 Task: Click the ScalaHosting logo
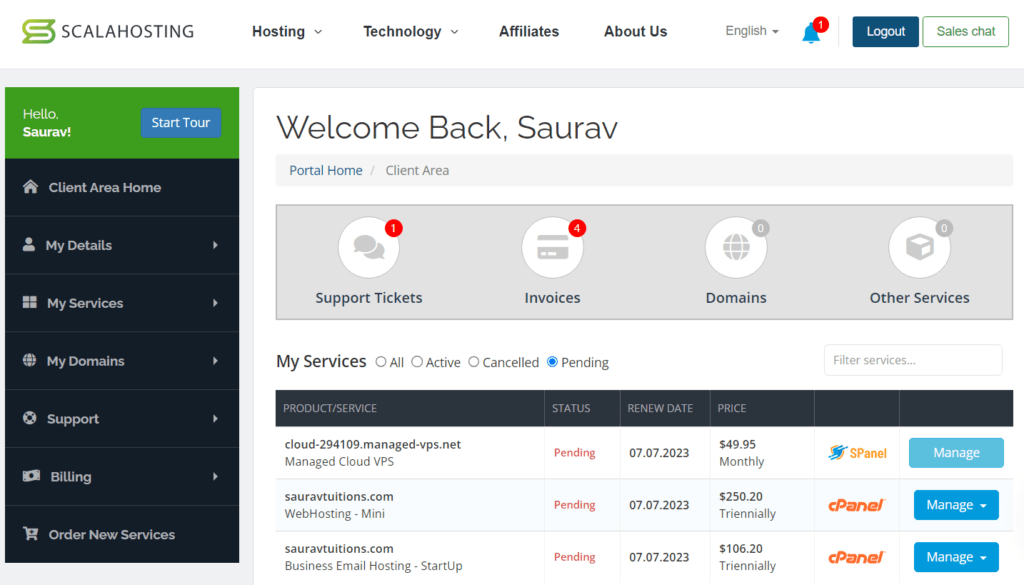click(x=107, y=31)
